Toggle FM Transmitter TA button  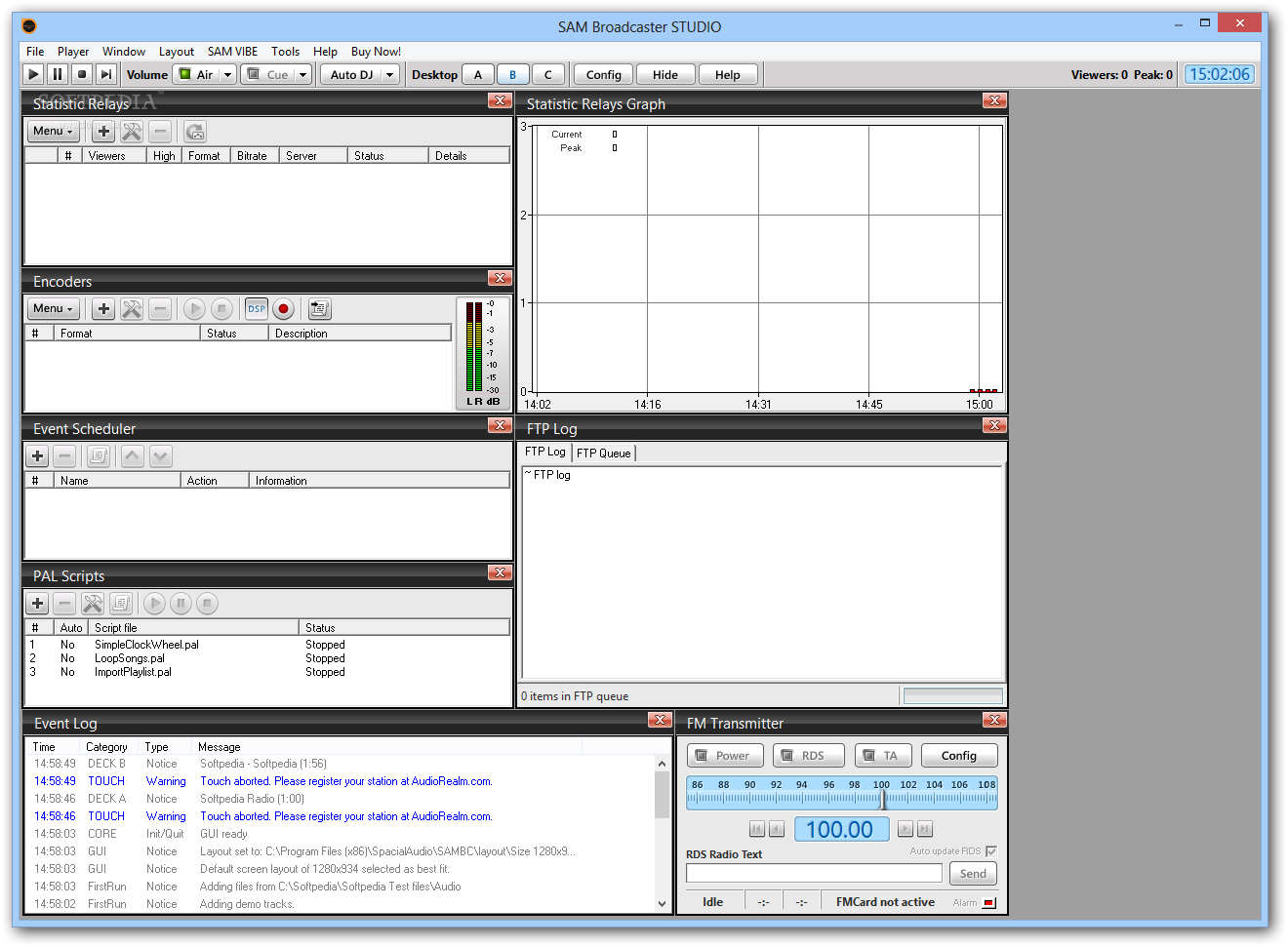coord(883,756)
